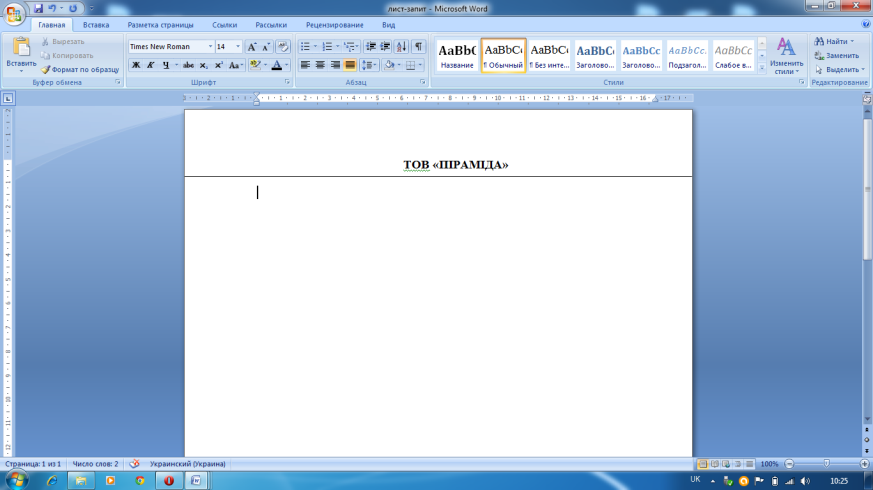Open Изменить стили menu
Viewport: 873px width, 490px height.
click(786, 56)
